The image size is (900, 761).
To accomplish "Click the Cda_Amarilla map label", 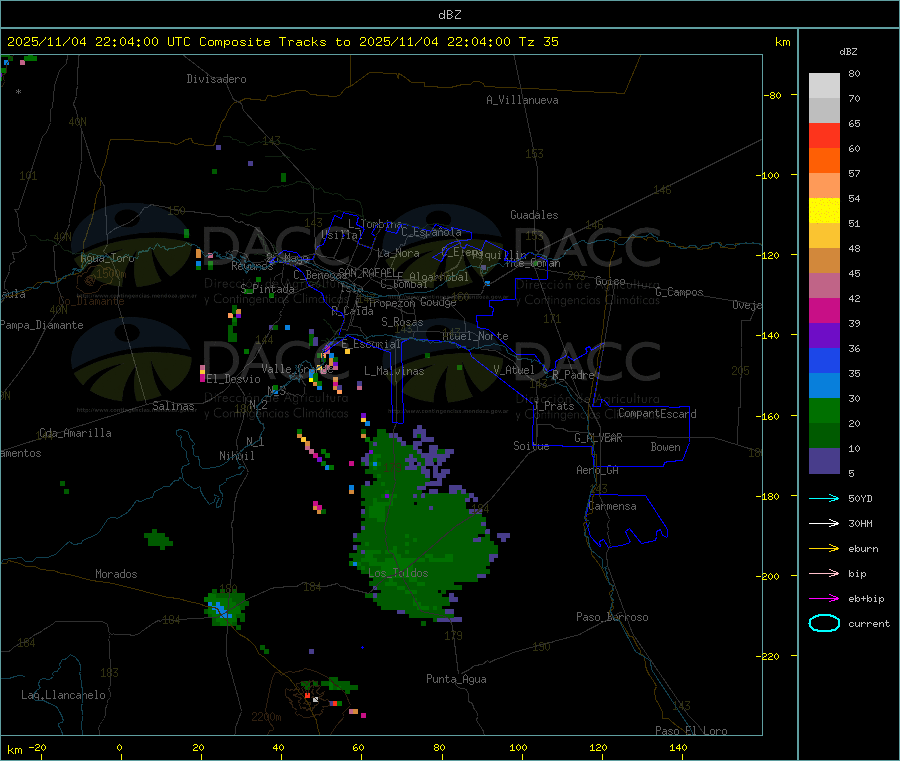I will click(75, 433).
